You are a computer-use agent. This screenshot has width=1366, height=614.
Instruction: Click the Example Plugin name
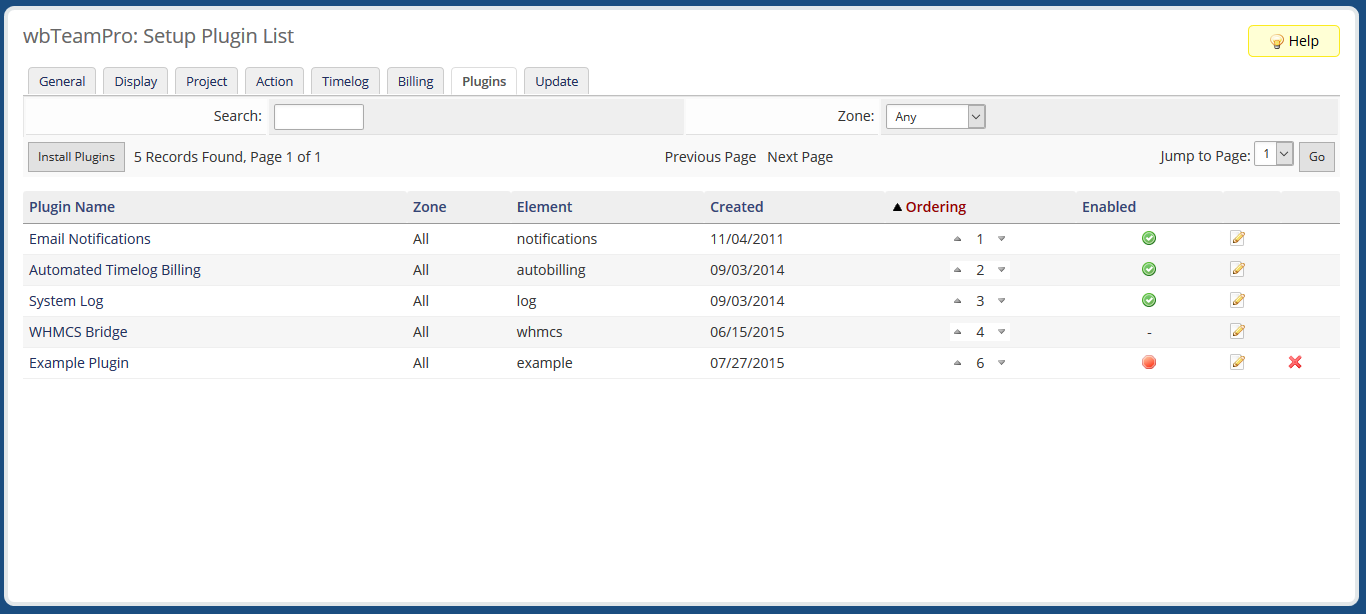click(x=79, y=363)
